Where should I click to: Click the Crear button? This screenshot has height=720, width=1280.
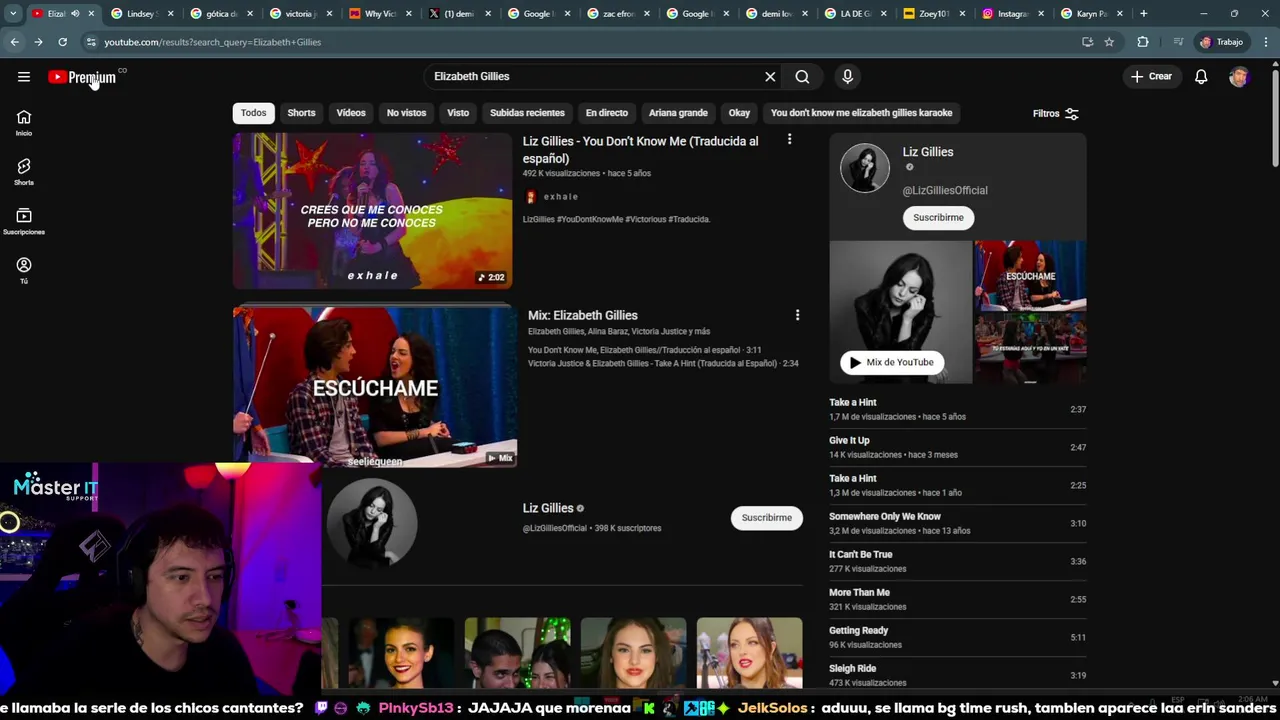coord(1151,77)
